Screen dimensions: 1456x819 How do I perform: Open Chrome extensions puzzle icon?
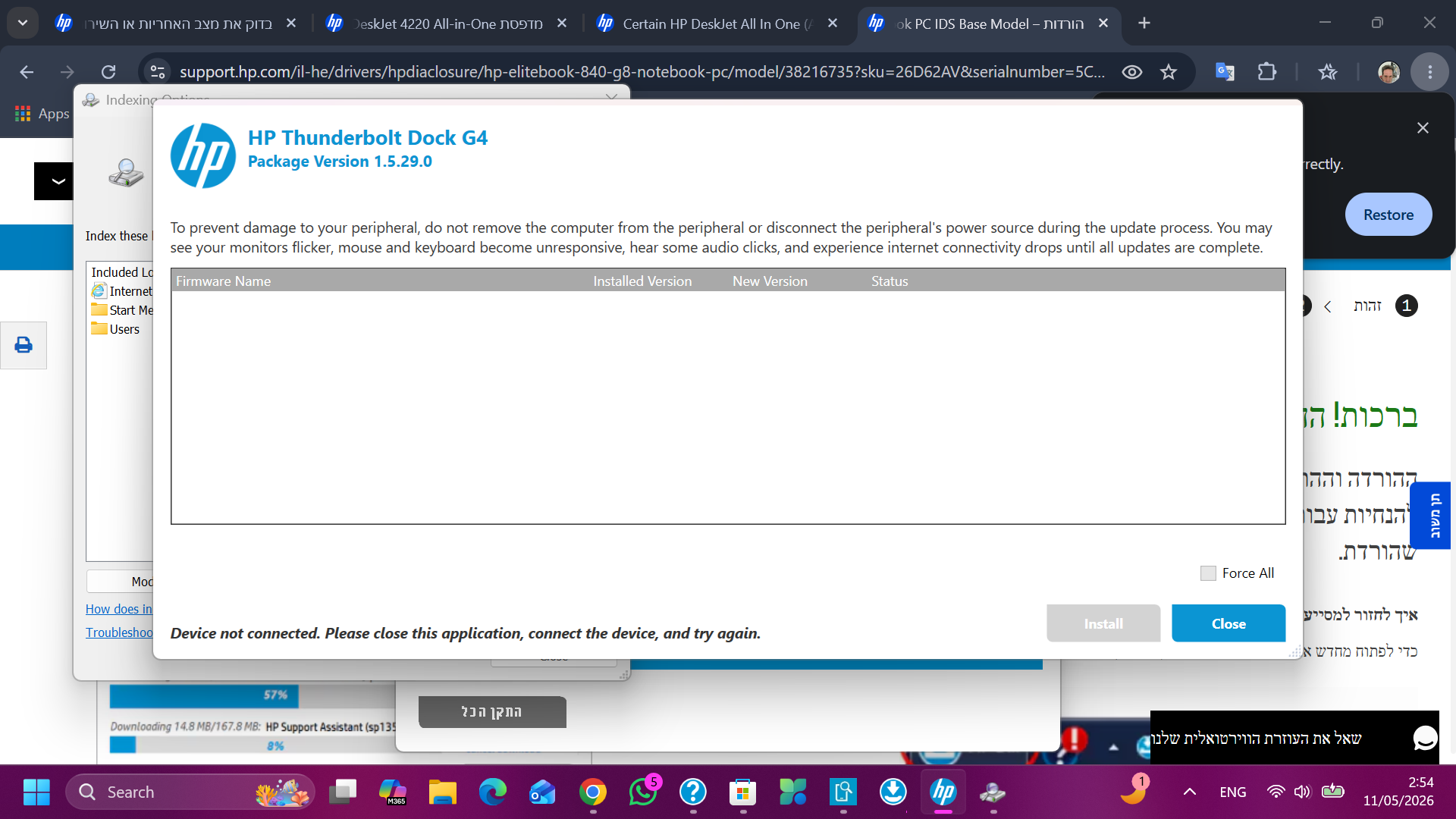[1266, 72]
